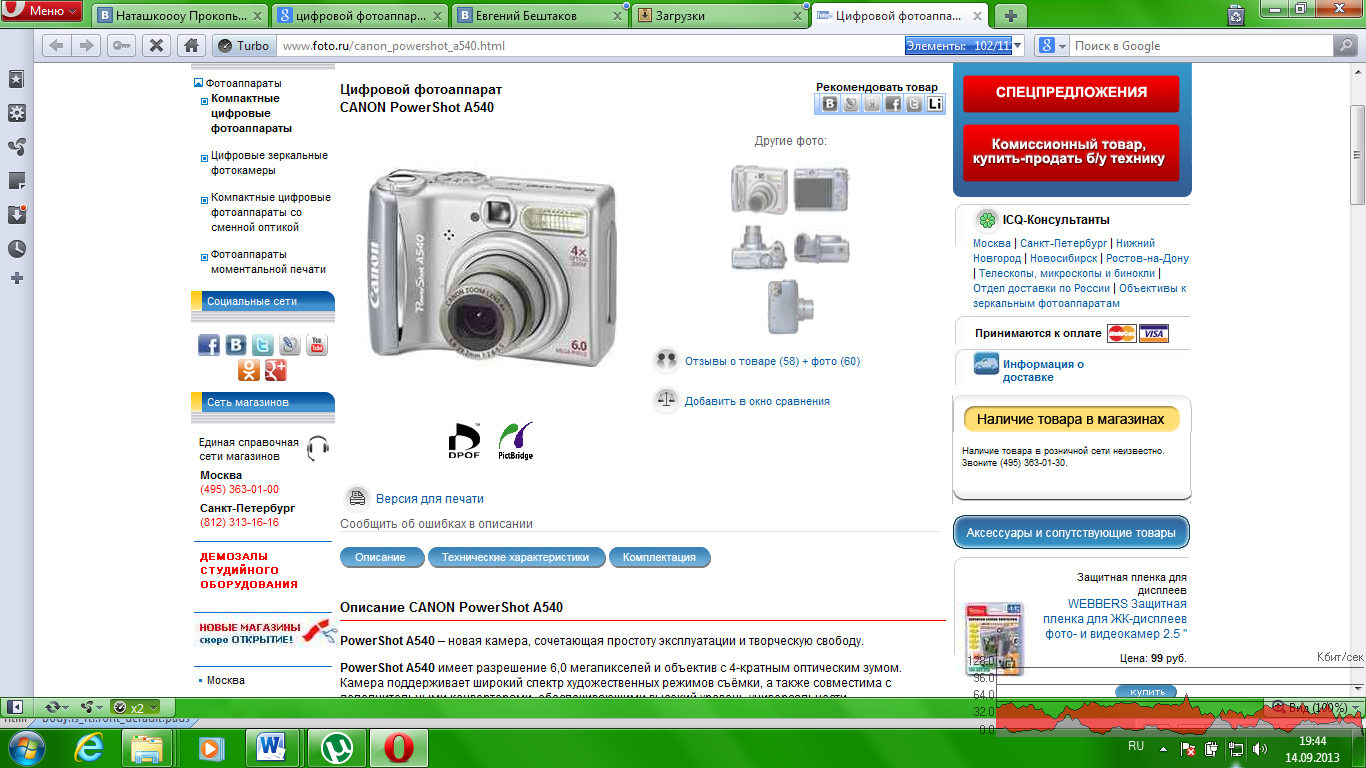Screen dimensions: 1366x768
Task: Click the address bar URL field
Action: [590, 46]
